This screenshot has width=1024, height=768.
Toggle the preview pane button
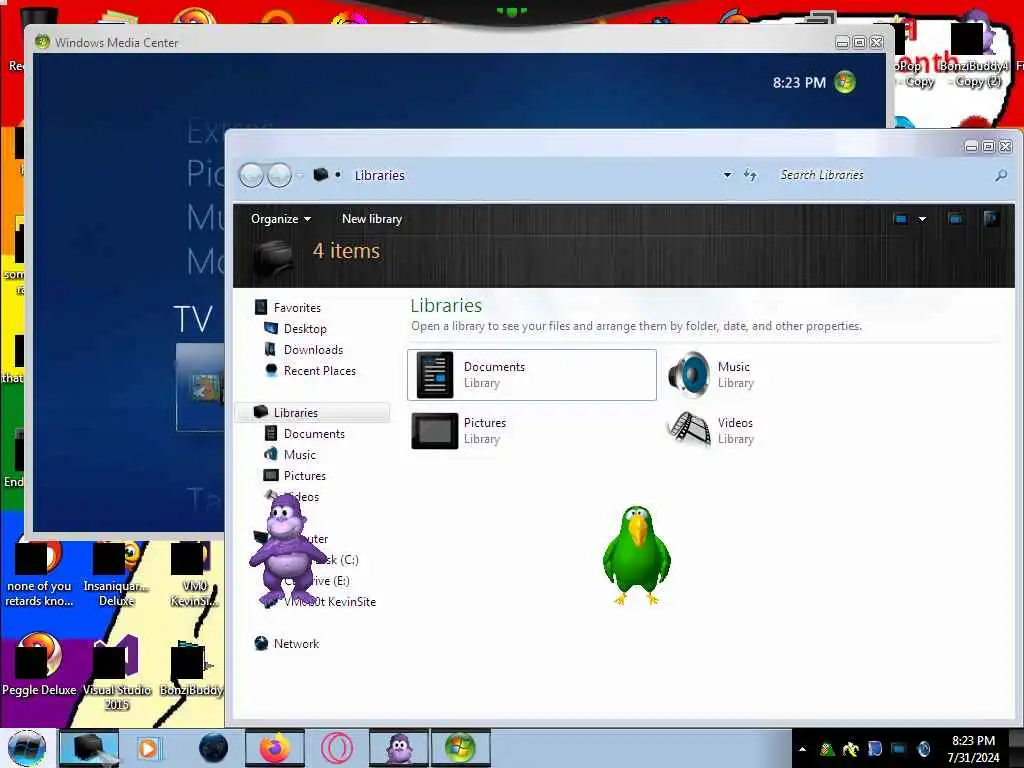tap(955, 219)
